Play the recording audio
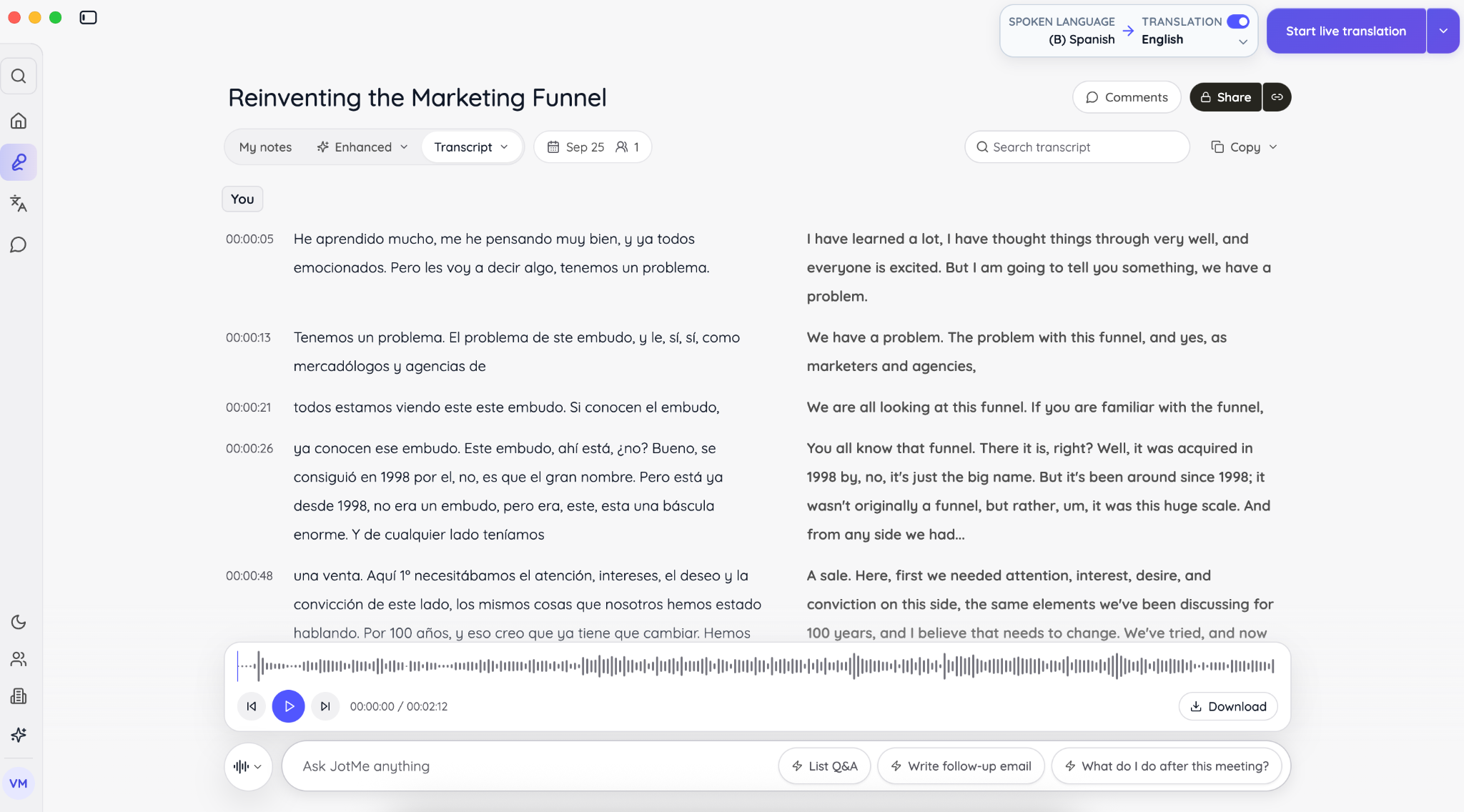Image resolution: width=1464 pixels, height=812 pixels. tap(289, 706)
